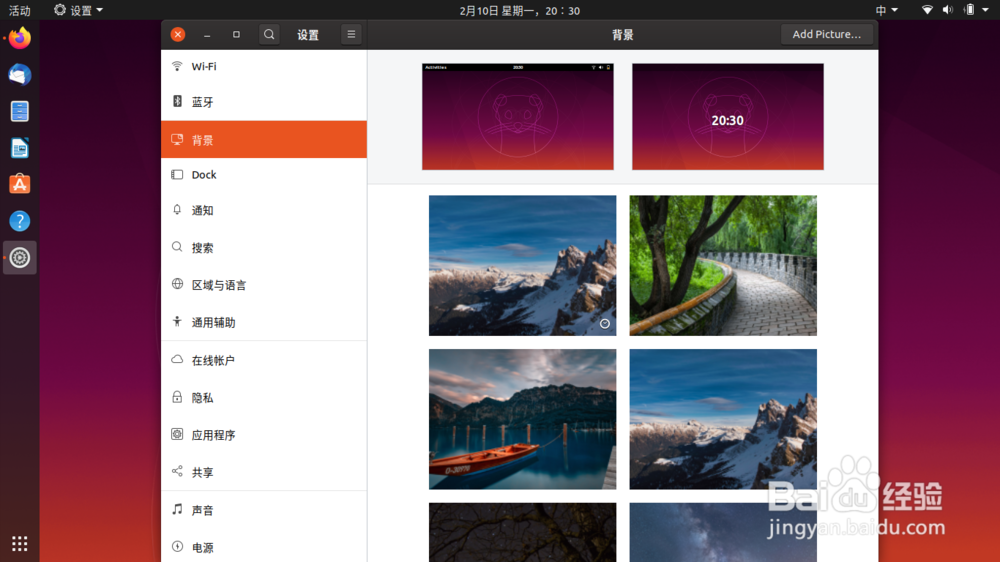Click the Add Picture... button
This screenshot has height=562, width=1000.
(827, 34)
